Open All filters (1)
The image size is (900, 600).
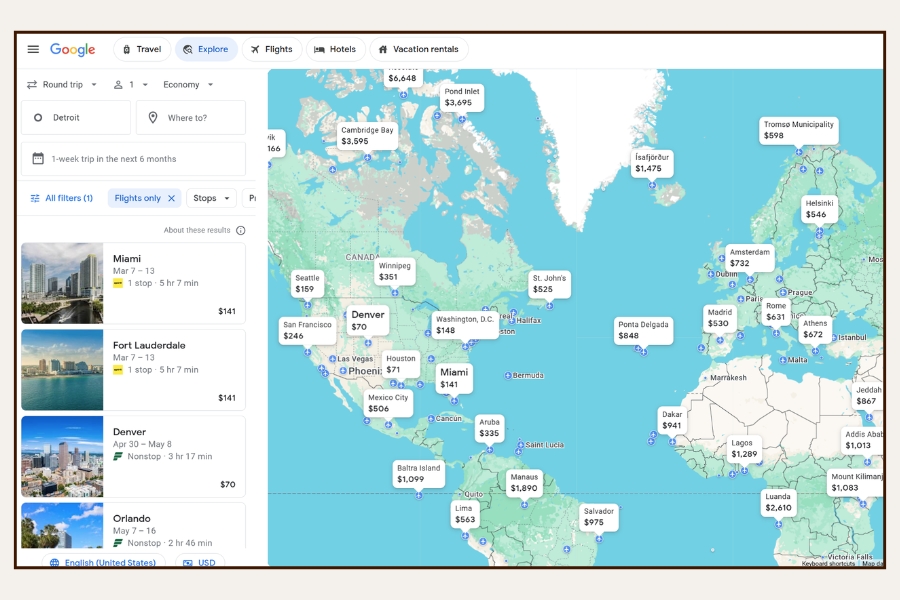(x=61, y=198)
